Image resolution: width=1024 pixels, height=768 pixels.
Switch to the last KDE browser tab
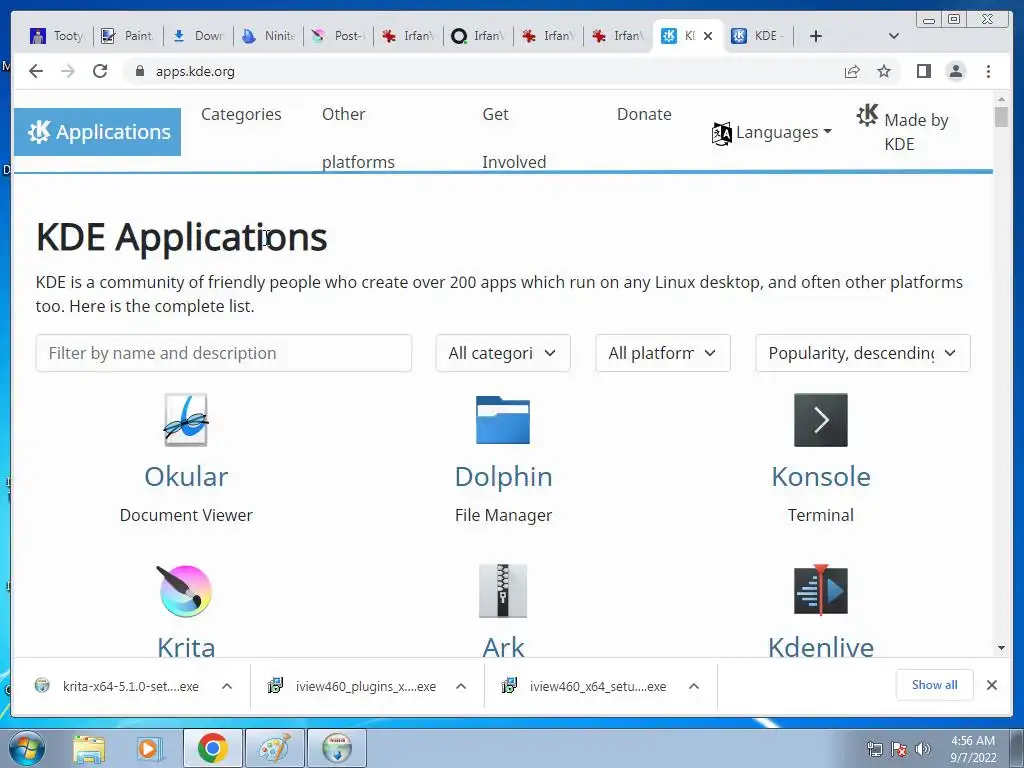758,36
